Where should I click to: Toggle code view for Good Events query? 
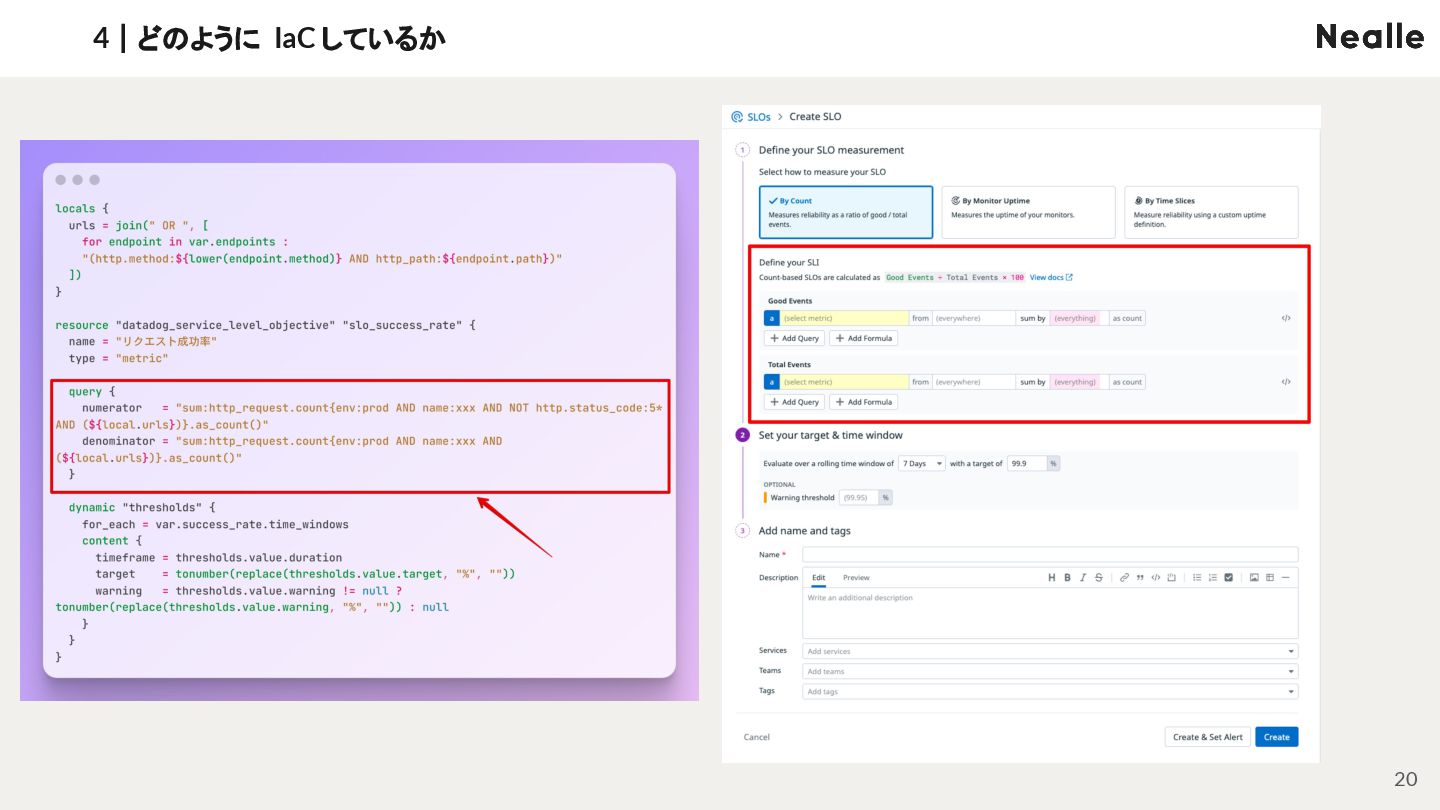(1286, 318)
